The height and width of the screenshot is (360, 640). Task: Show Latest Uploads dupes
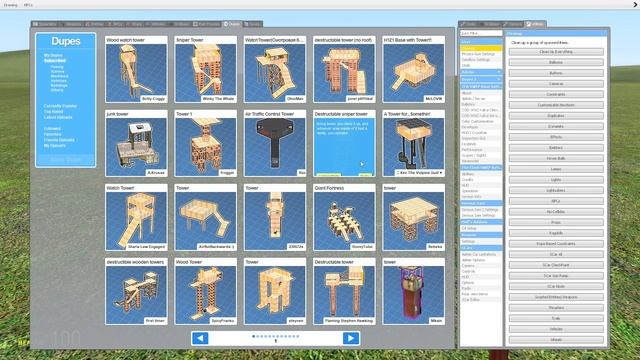point(58,117)
